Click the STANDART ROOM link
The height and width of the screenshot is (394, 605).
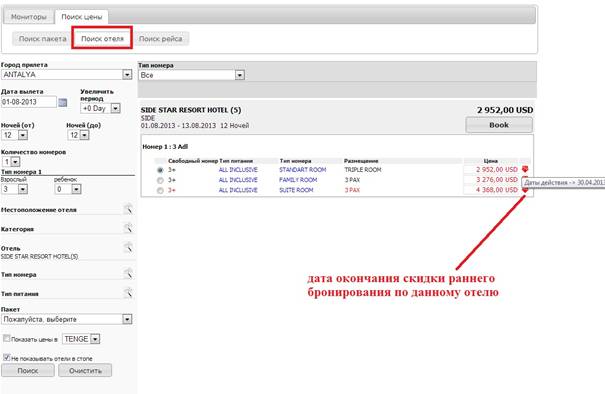302,170
